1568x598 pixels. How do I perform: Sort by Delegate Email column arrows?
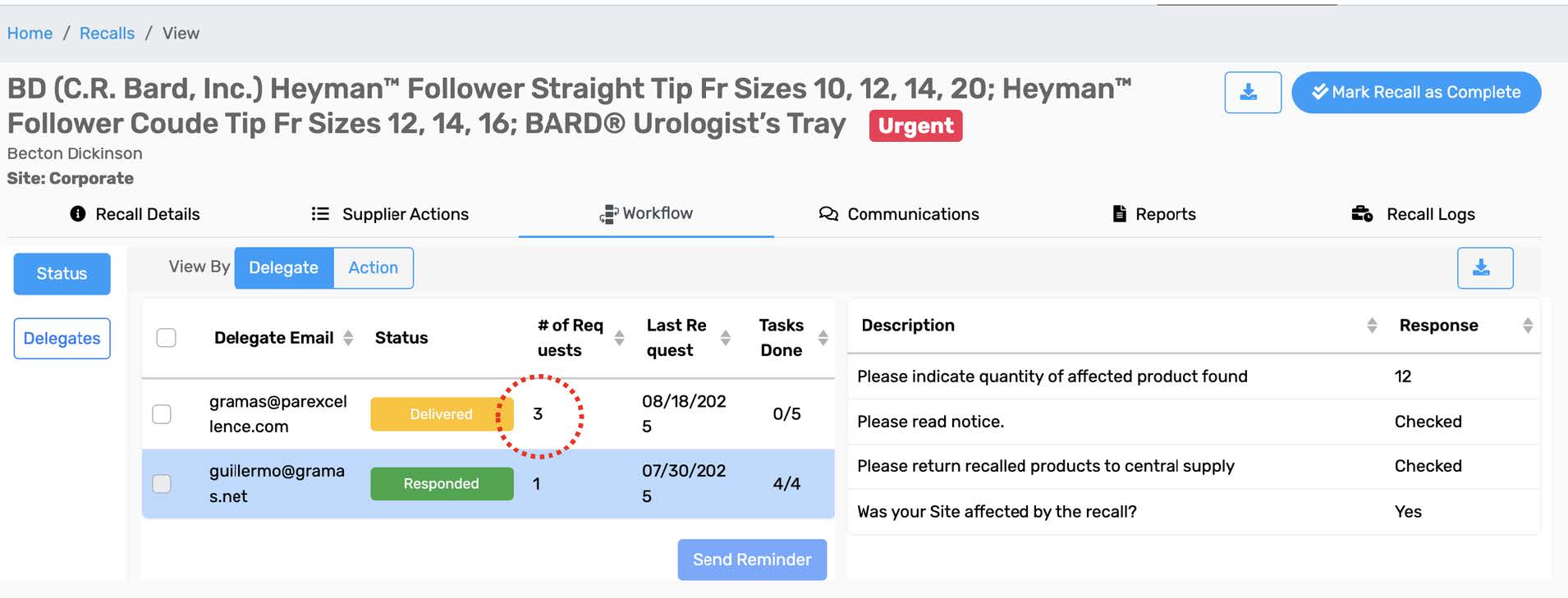click(x=348, y=337)
